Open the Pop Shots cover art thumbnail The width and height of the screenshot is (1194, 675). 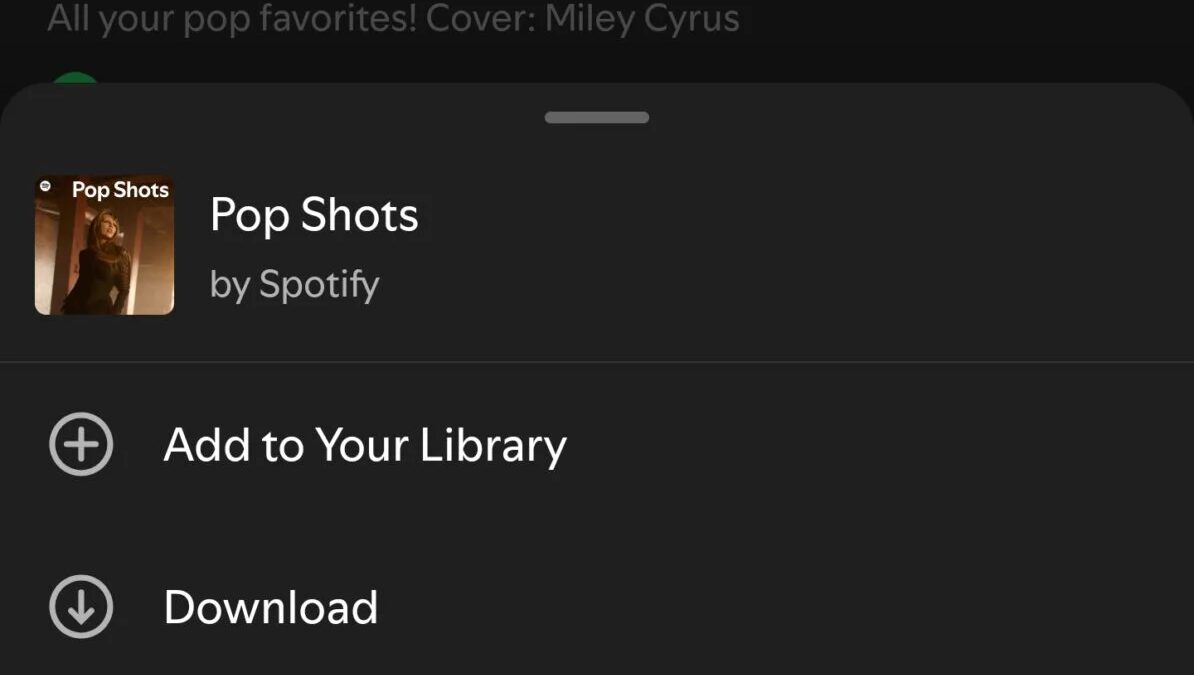point(104,244)
